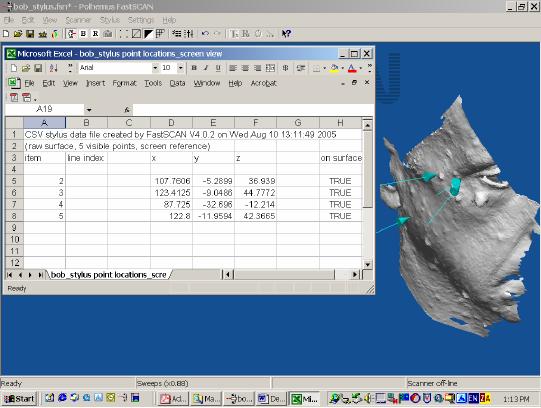Image resolution: width=541 pixels, height=408 pixels.
Task: Click Excel Open folder icon
Action: click(x=26, y=68)
